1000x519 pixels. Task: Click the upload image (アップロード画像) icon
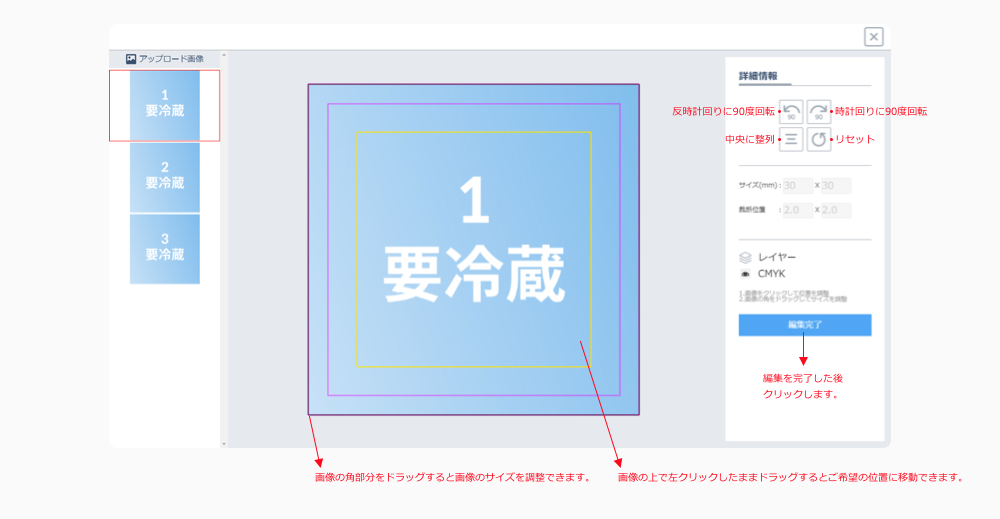tap(131, 59)
